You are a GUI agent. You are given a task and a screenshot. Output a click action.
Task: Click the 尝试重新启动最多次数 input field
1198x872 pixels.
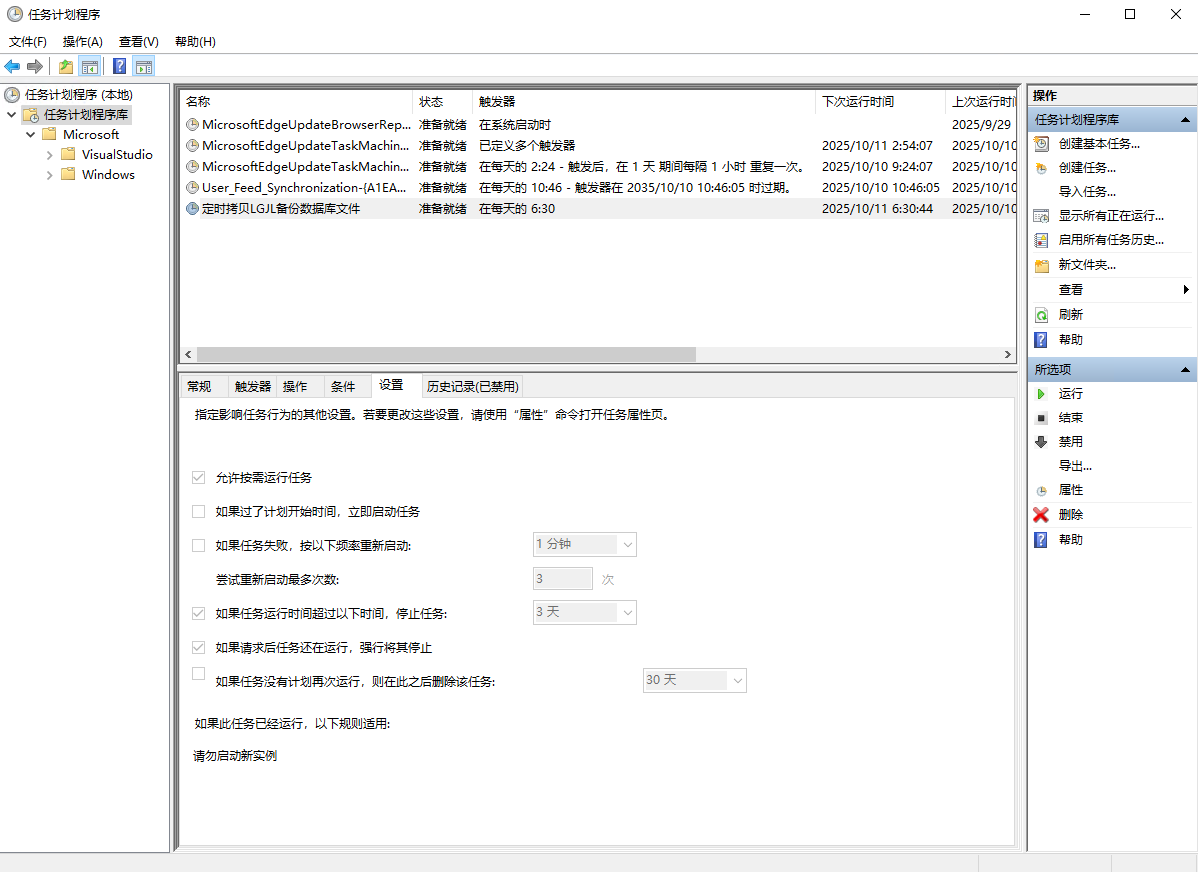(x=562, y=579)
